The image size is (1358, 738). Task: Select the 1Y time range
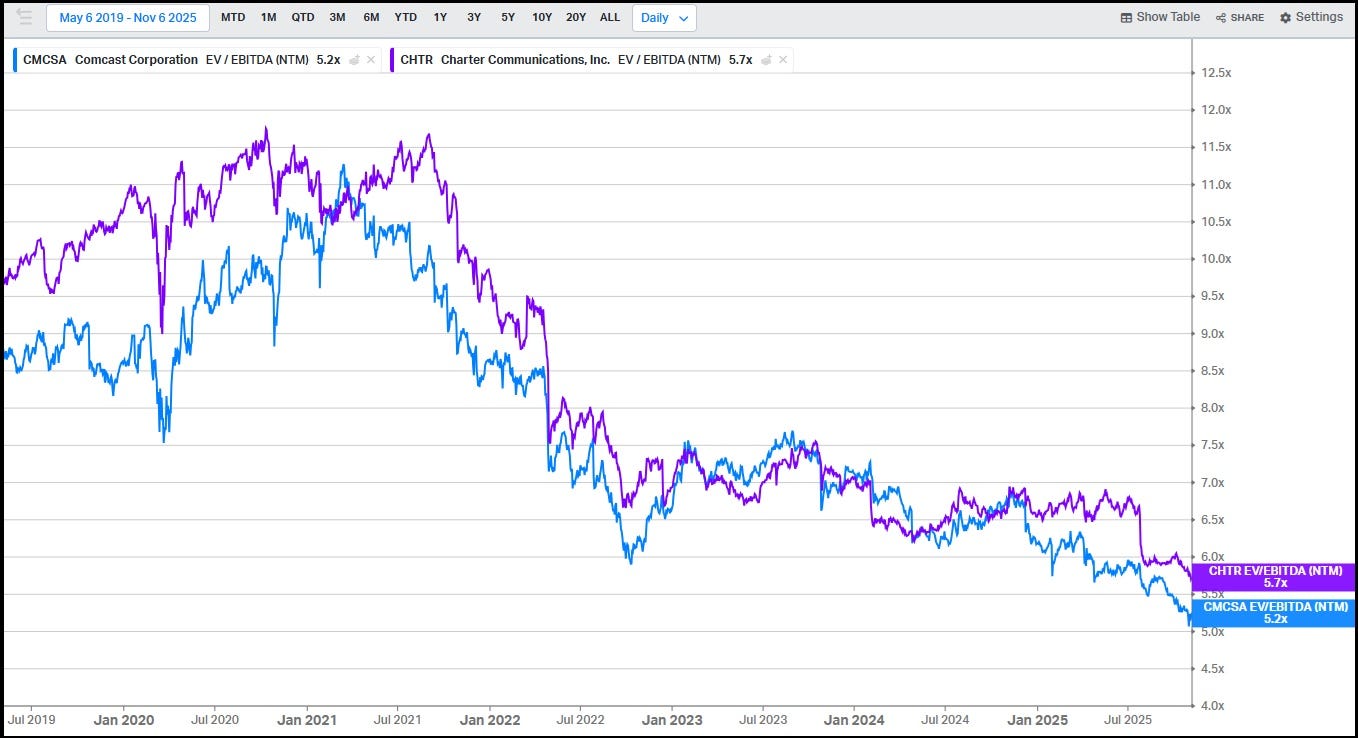[x=440, y=18]
